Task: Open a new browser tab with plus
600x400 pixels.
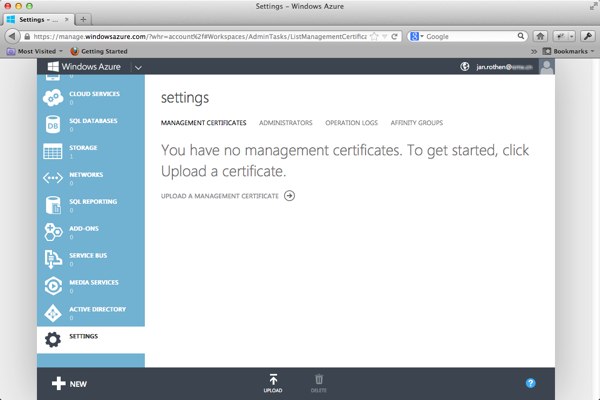Action: click(83, 19)
